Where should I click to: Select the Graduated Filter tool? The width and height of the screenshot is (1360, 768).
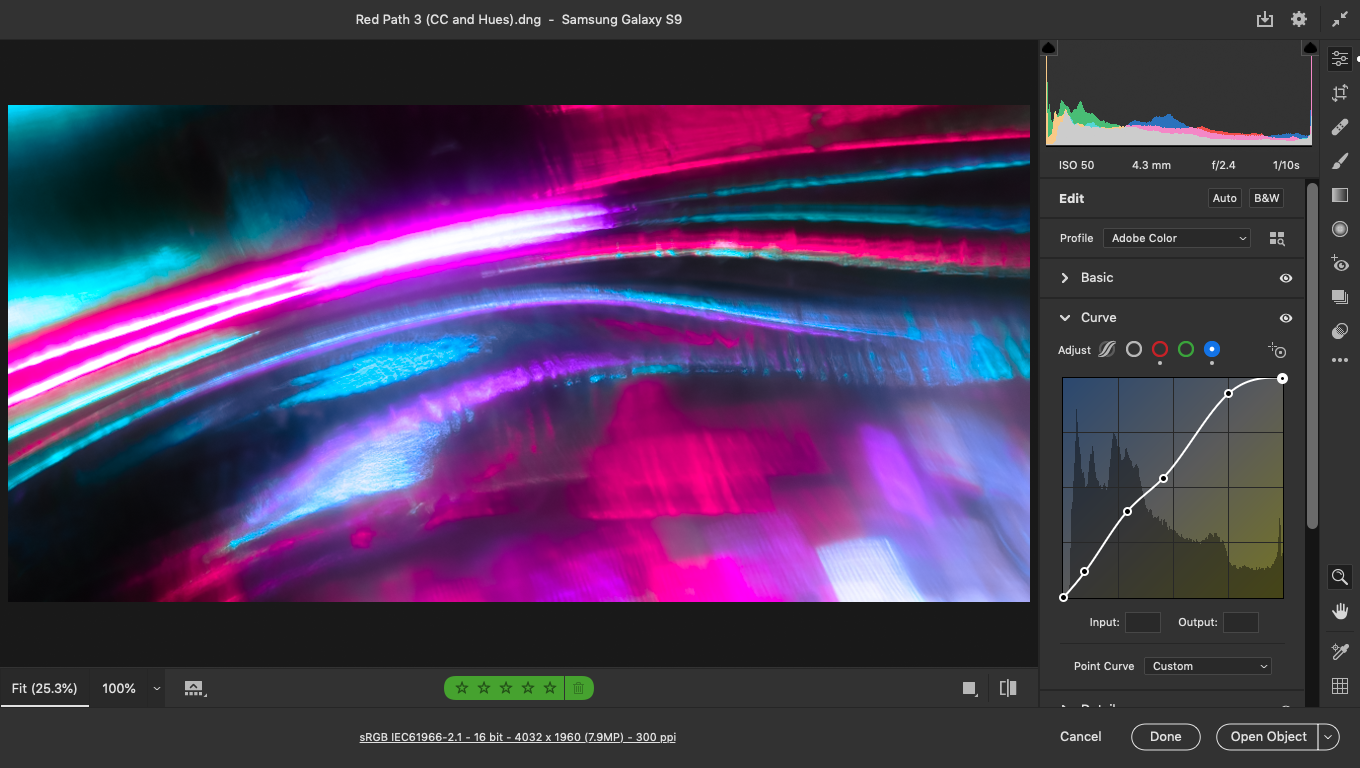click(1340, 195)
